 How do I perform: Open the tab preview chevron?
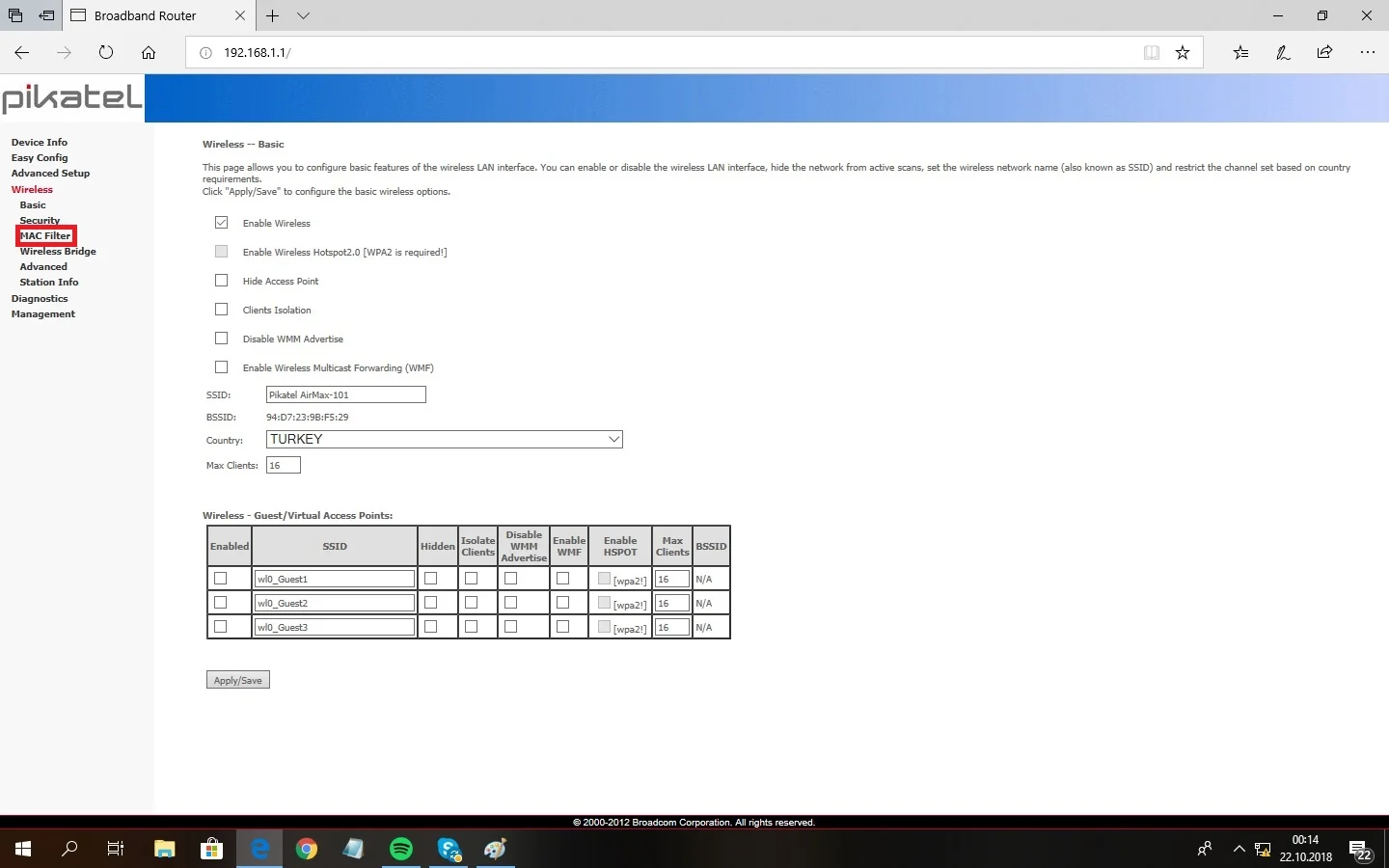[303, 15]
